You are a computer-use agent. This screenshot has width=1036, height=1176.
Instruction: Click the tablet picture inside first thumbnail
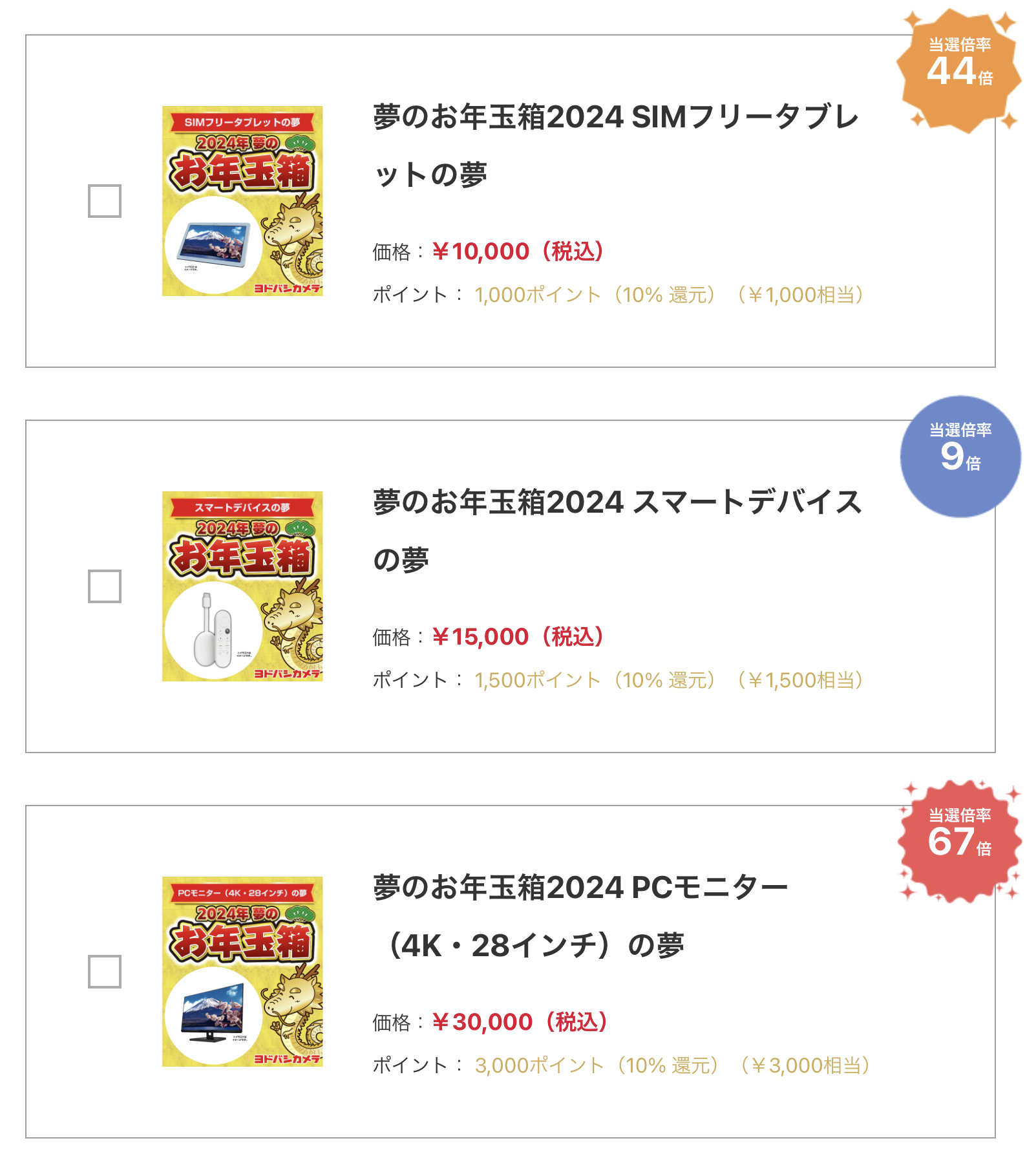(x=214, y=245)
